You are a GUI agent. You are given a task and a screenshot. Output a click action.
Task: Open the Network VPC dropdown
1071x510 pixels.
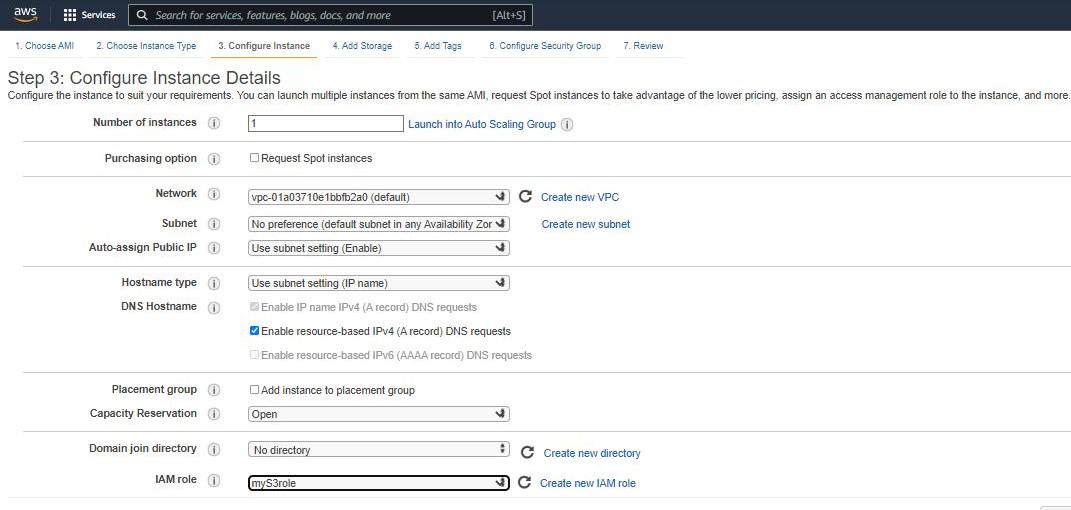(x=378, y=197)
